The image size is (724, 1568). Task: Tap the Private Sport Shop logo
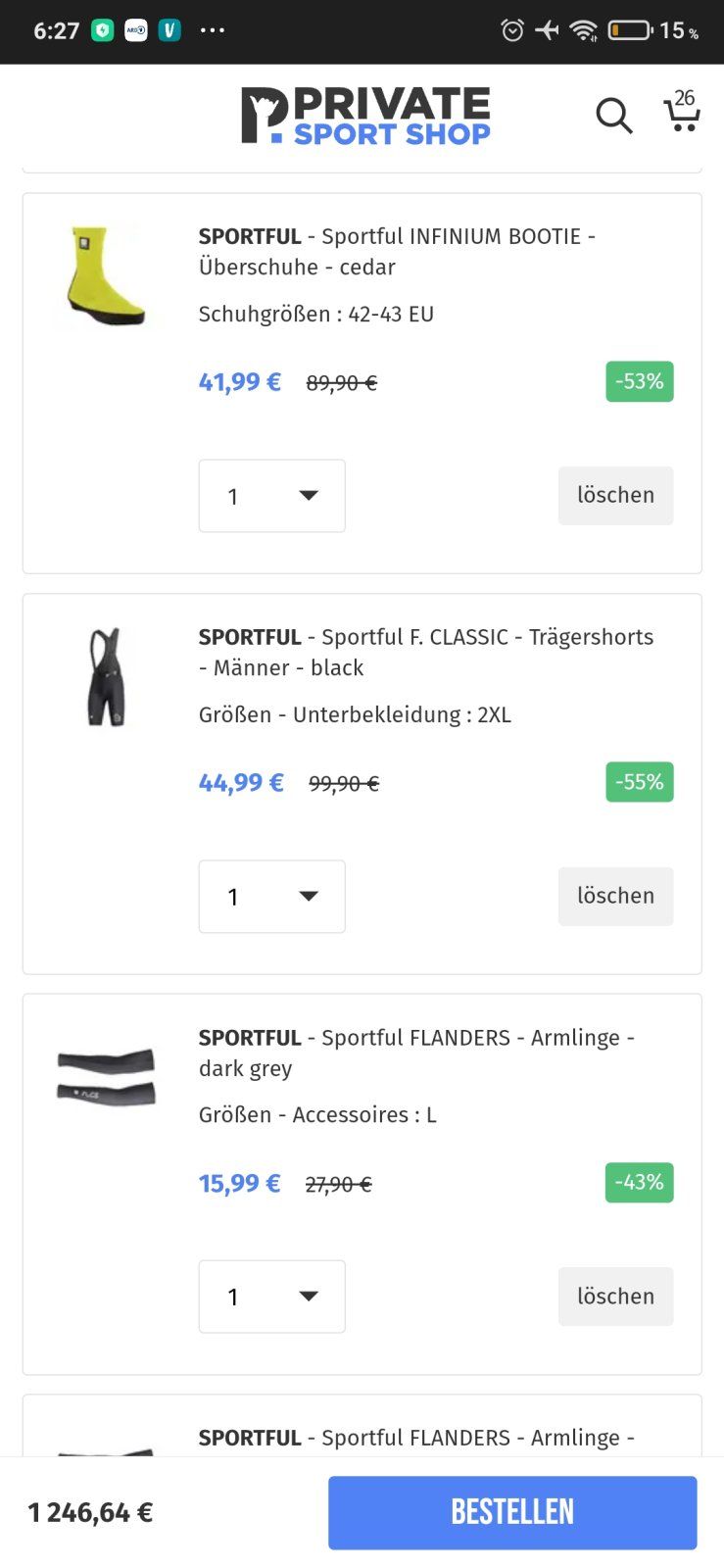(x=365, y=116)
